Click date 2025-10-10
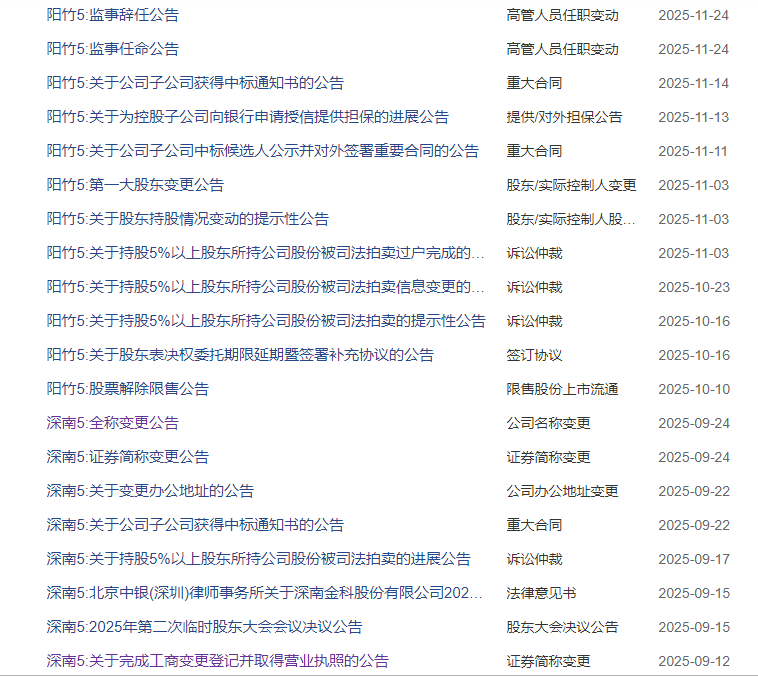758x677 pixels. tap(694, 389)
